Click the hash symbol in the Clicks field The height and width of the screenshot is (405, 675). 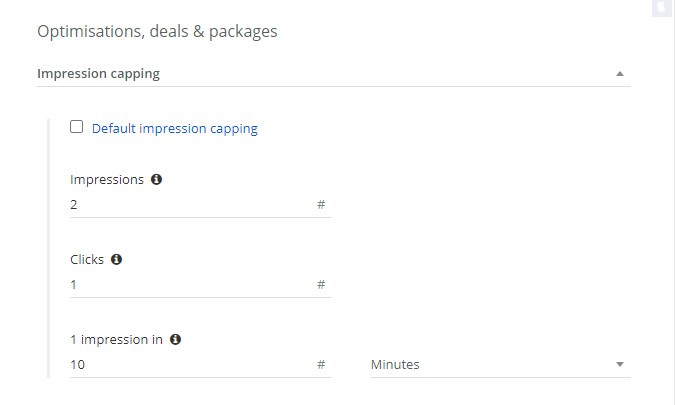point(321,284)
